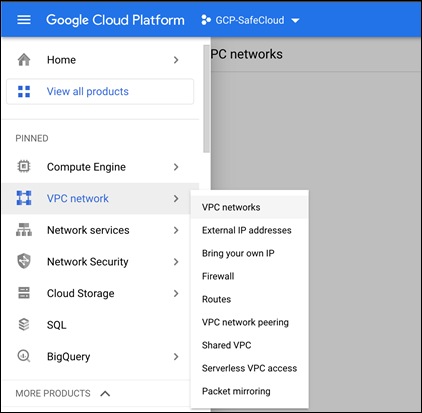
Task: Click the Network services label
Action: (88, 230)
